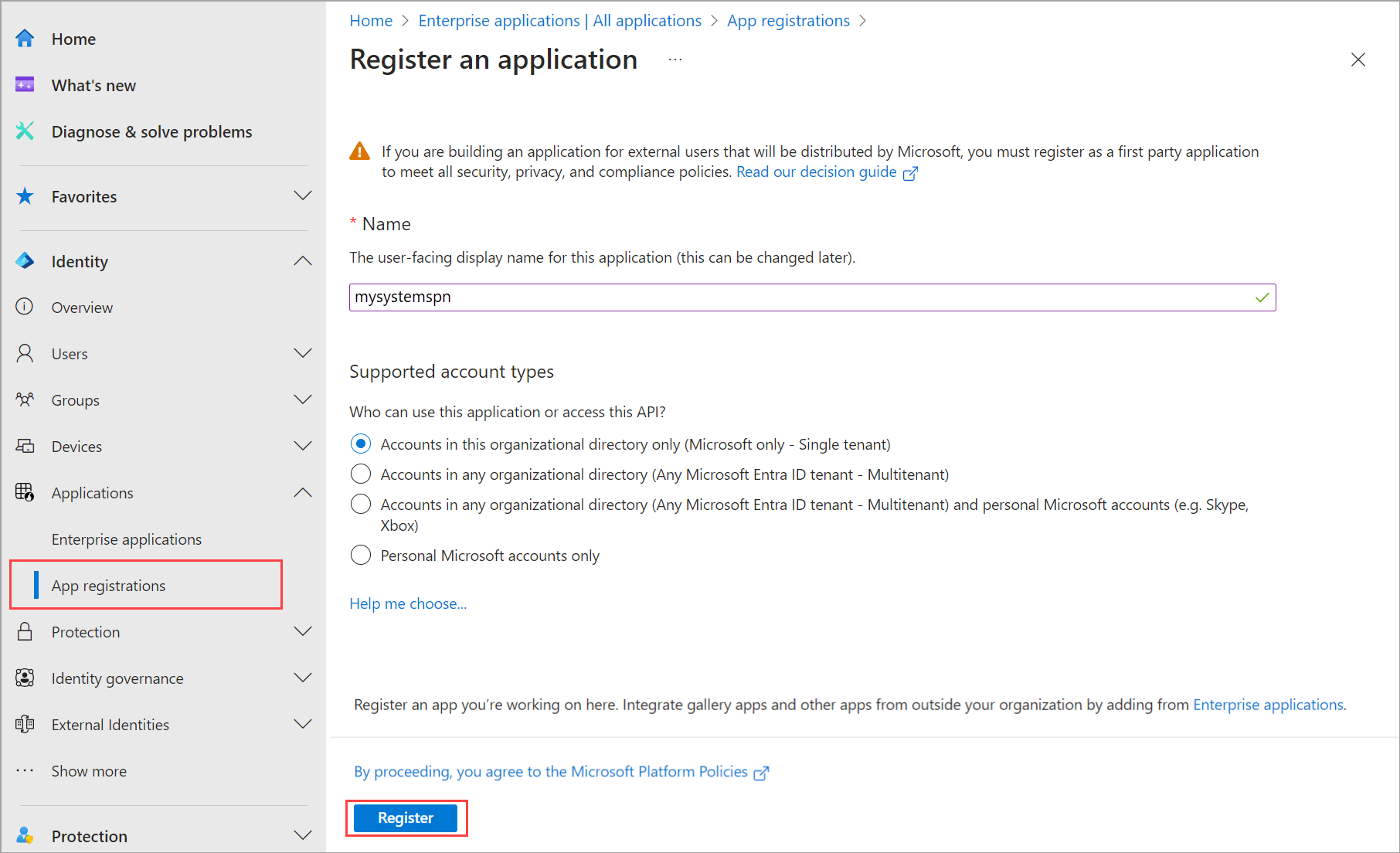Click the Diagnose & solve problems wrench icon
This screenshot has width=1400, height=853.
pyautogui.click(x=25, y=131)
